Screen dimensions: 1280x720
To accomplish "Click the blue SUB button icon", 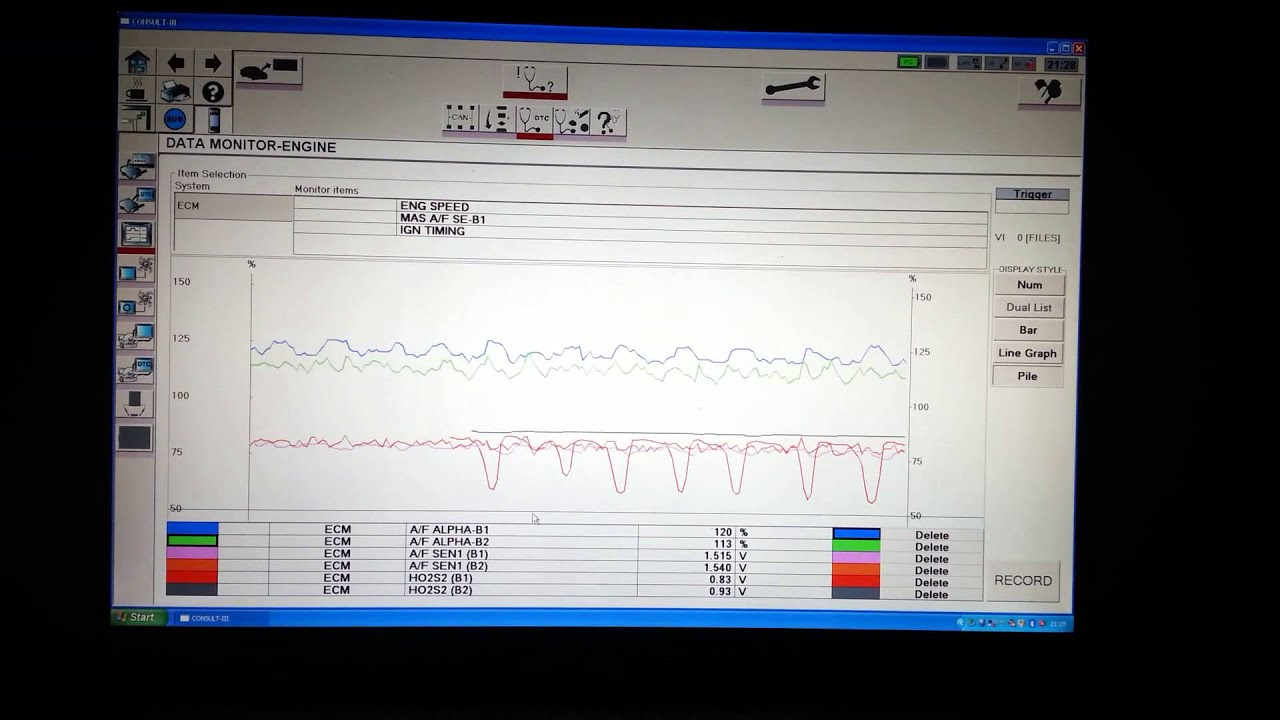I will point(175,120).
